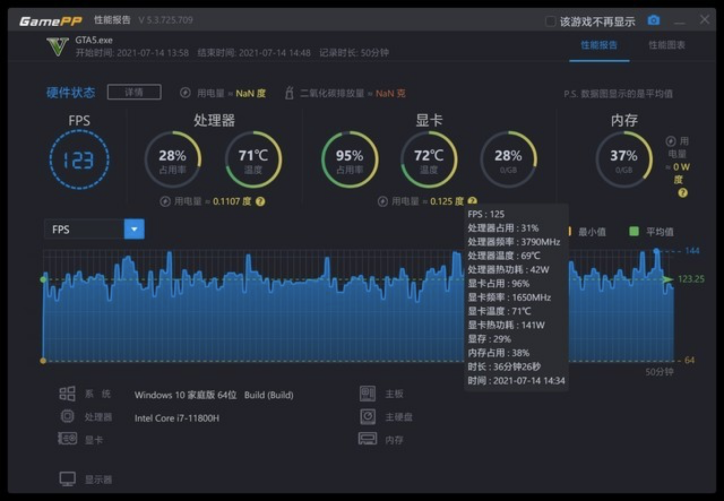This screenshot has height=501, width=724.
Task: Click the processor 71℃ temperature gauge
Action: click(x=253, y=160)
